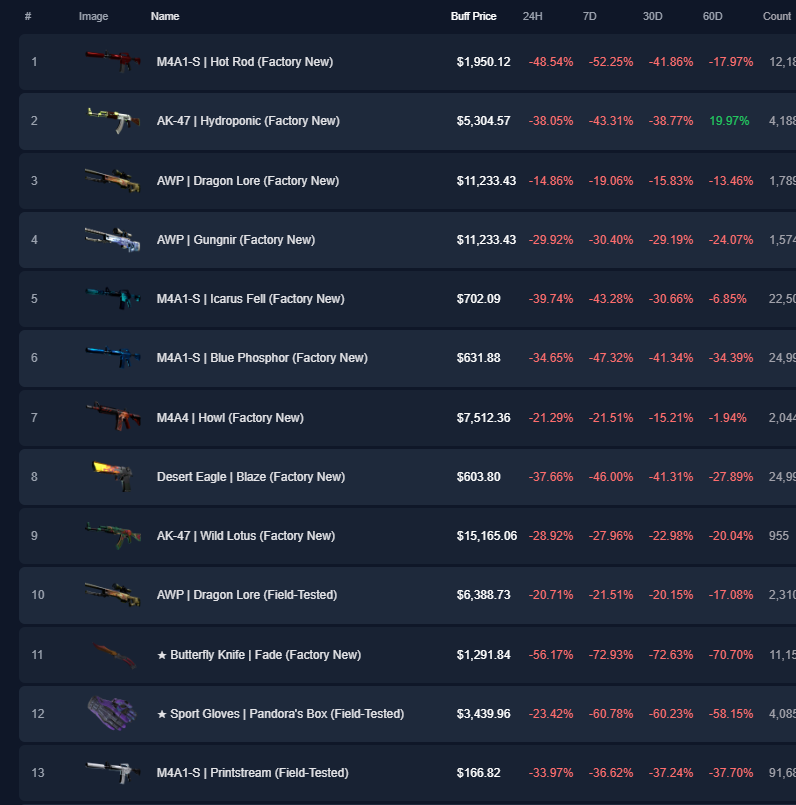Click the -72.93% 7D value
This screenshot has width=796, height=805.
point(611,655)
